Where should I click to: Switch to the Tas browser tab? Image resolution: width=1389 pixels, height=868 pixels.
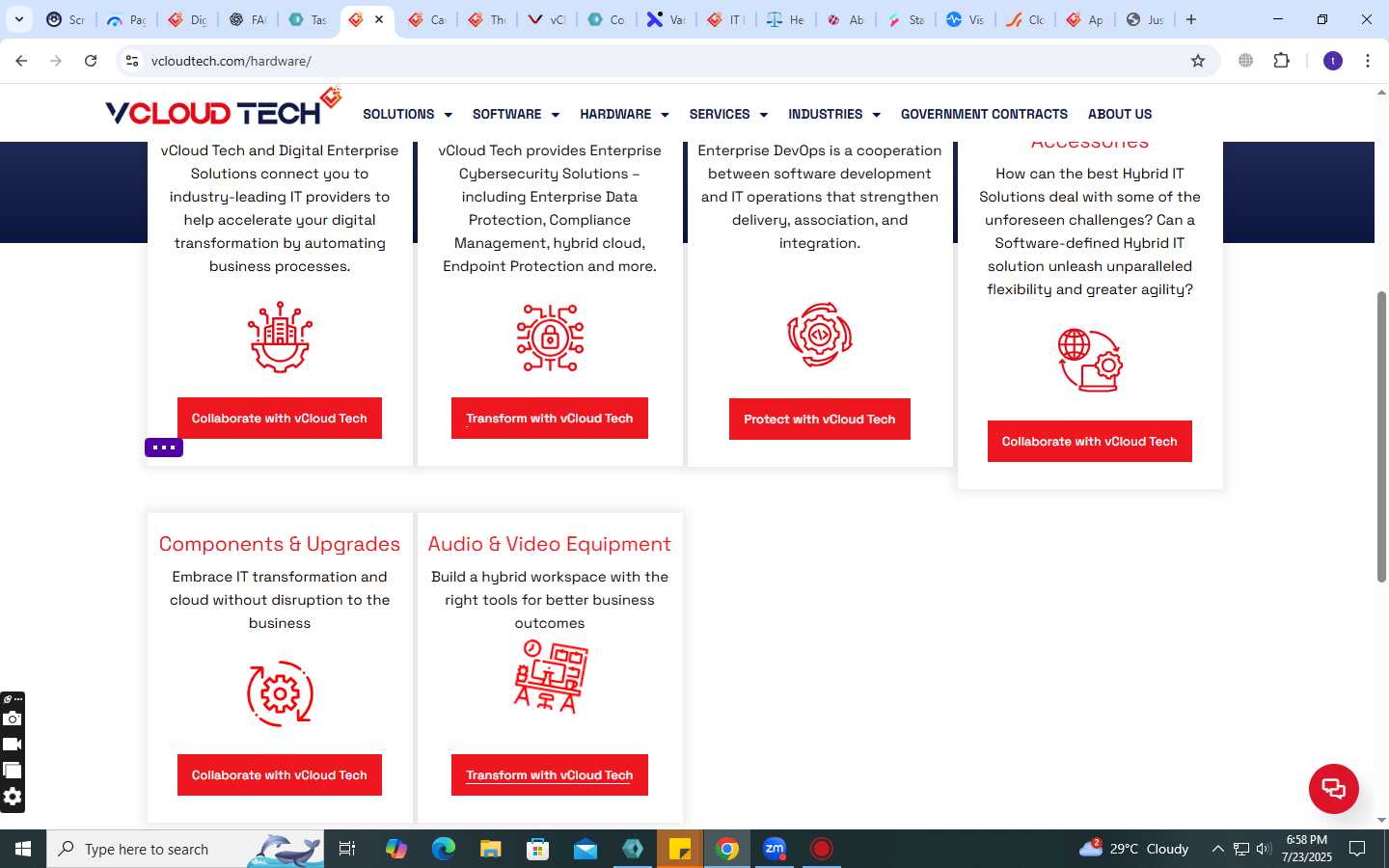point(308,19)
